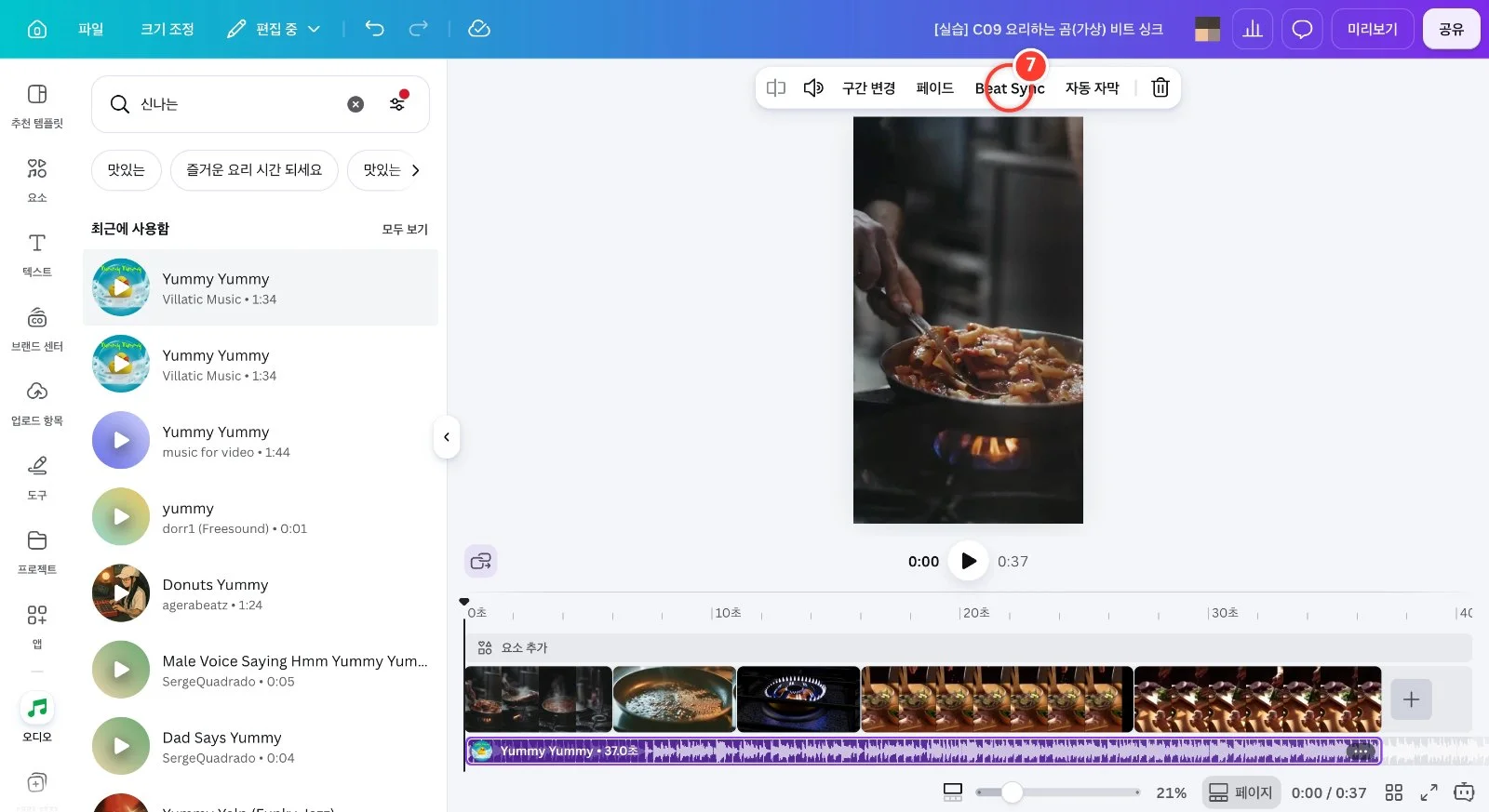
Task: Toggle the 페이지 timeline view button
Action: pyautogui.click(x=1241, y=792)
